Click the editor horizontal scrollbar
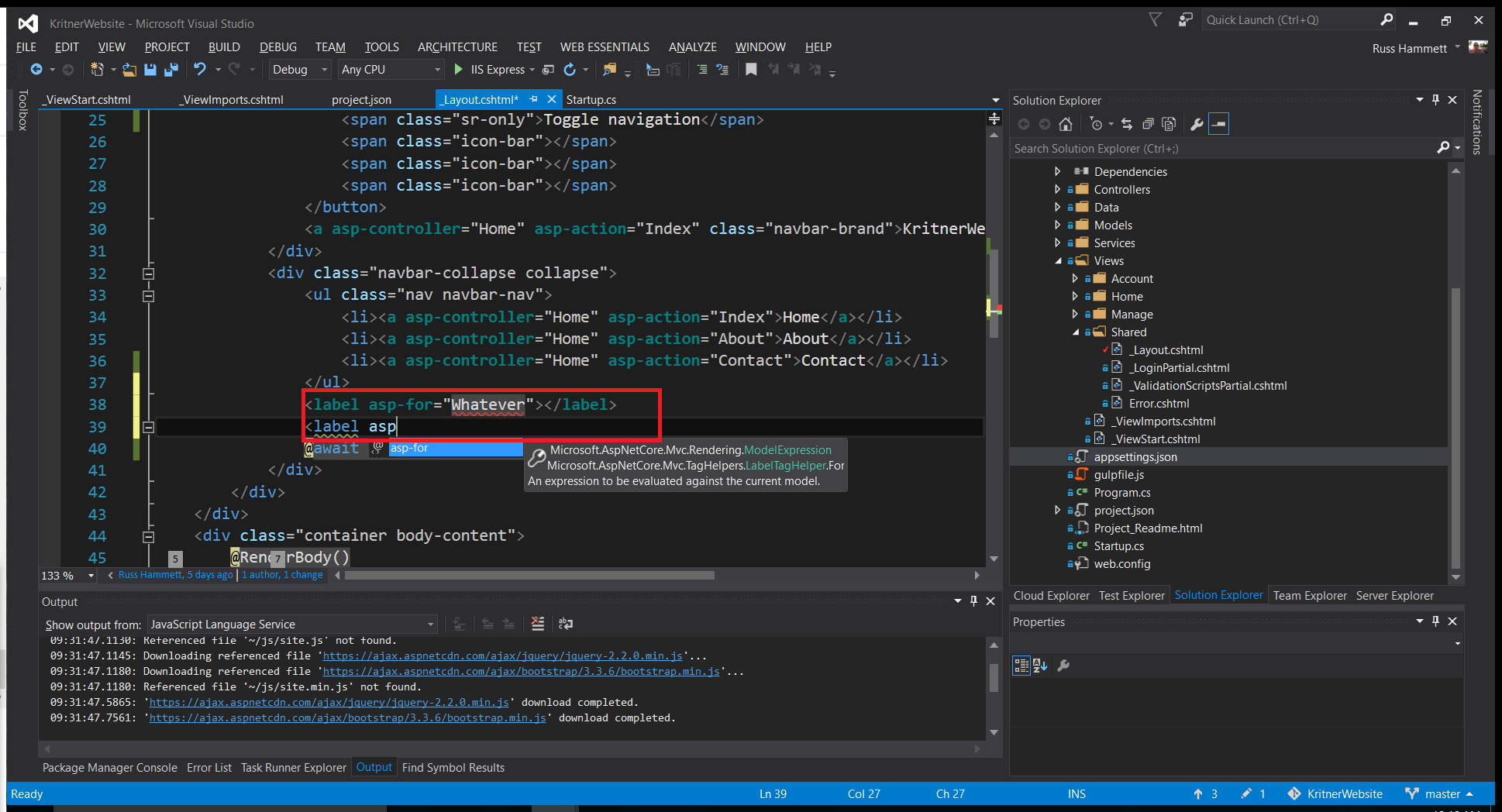 (x=530, y=576)
